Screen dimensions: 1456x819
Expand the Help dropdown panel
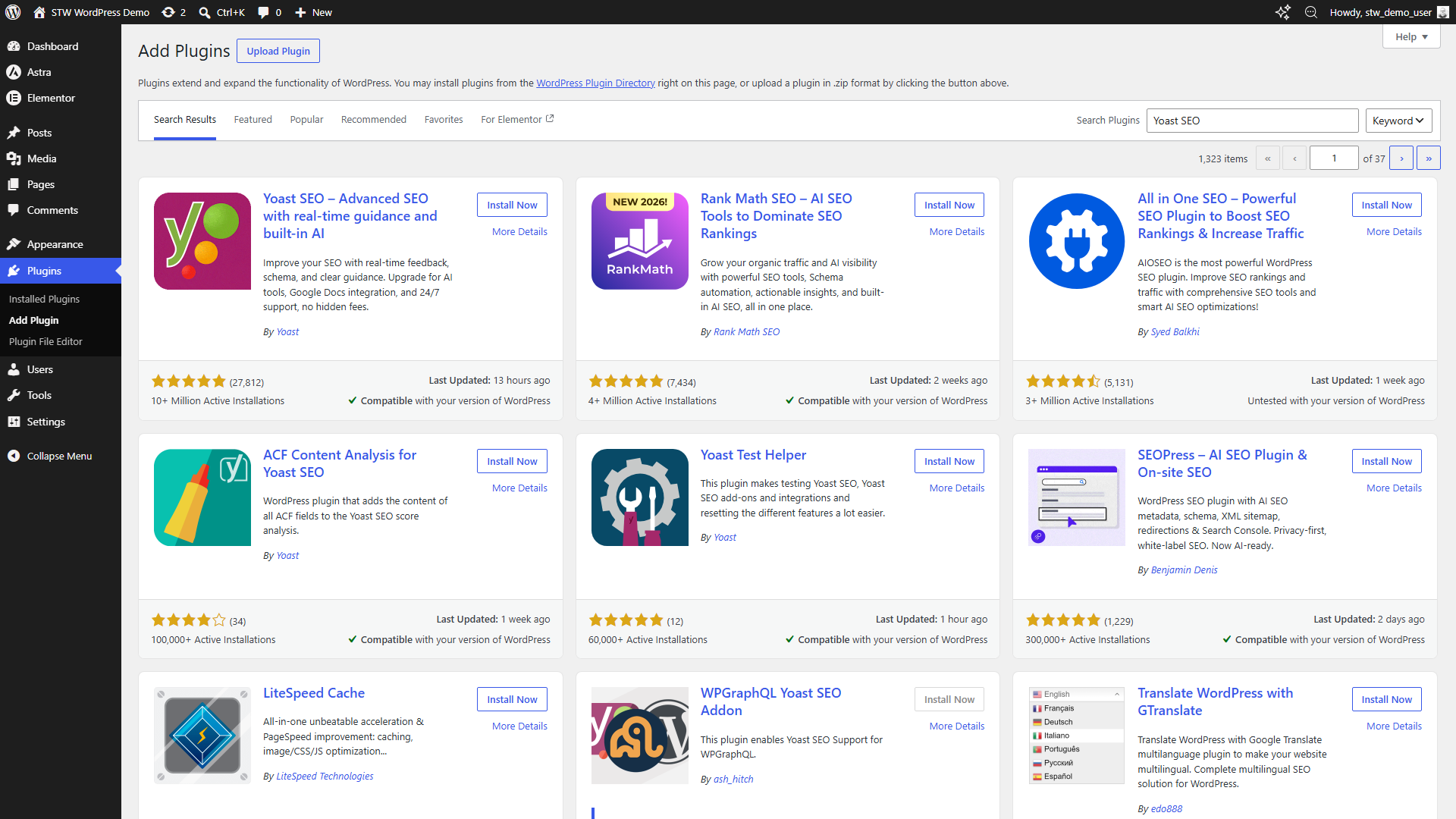1411,36
